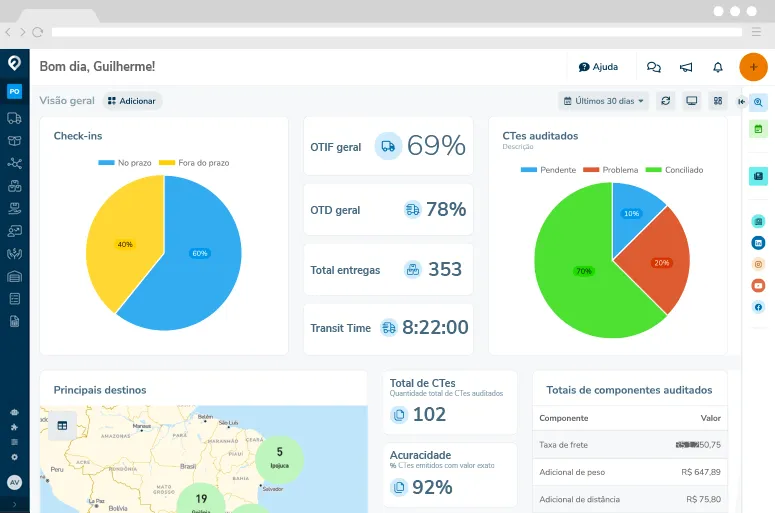Open the open-box sidebar icon
775x513 pixels.
pyautogui.click(x=14, y=141)
